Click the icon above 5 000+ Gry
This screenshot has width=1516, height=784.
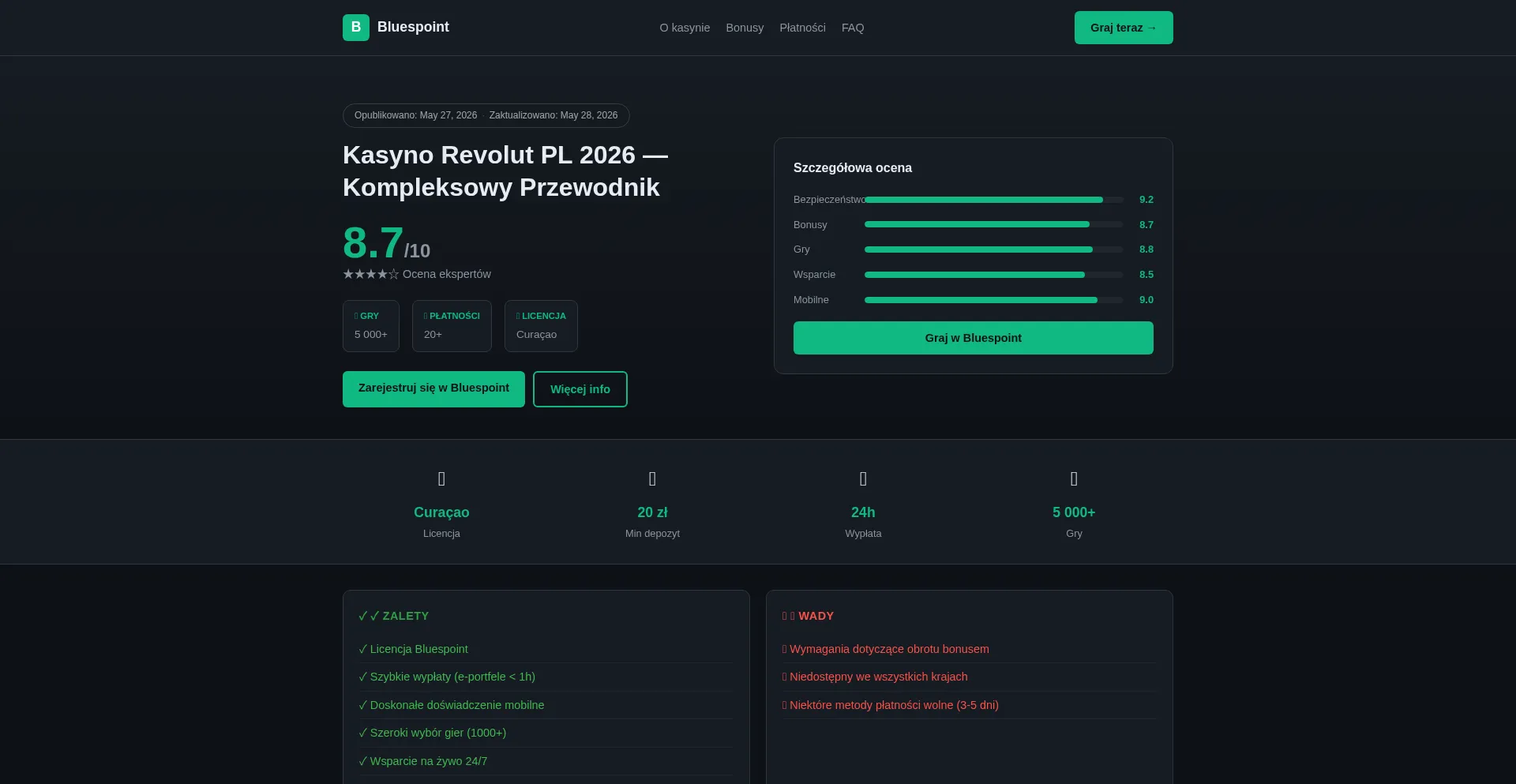click(1074, 478)
